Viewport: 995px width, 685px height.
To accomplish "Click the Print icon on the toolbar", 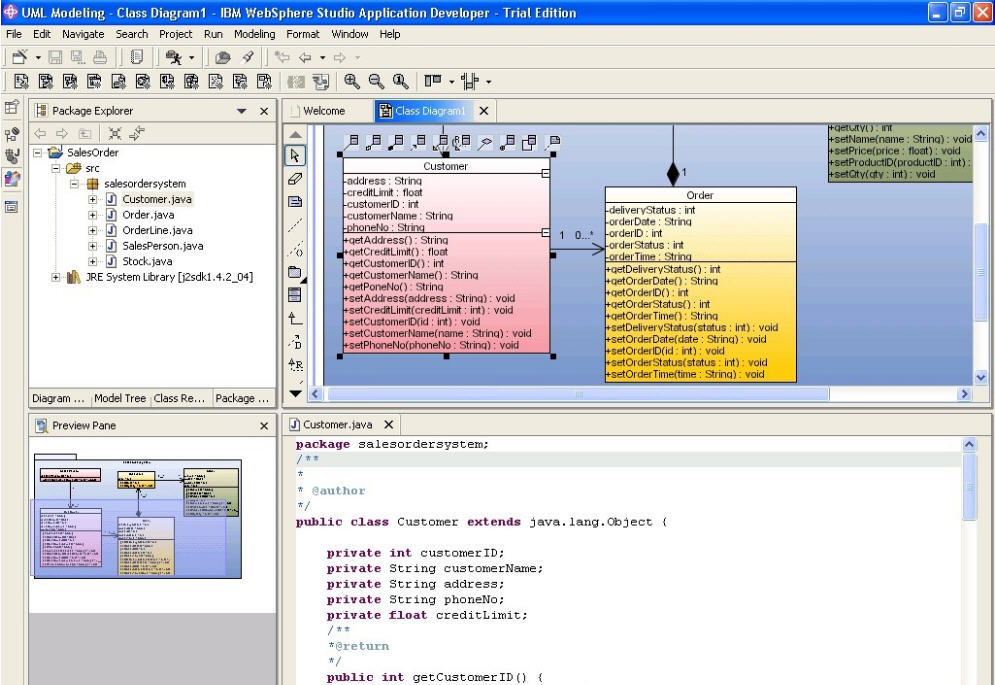I will click(100, 57).
